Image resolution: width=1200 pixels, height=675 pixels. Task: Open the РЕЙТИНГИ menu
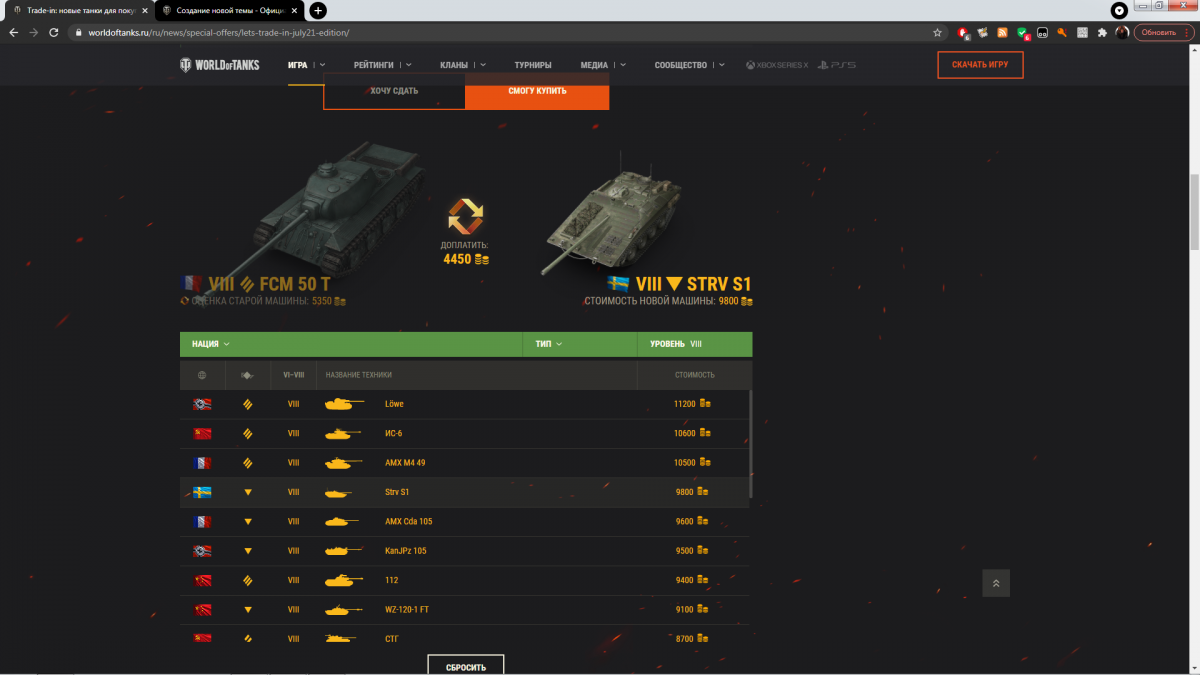pos(375,65)
